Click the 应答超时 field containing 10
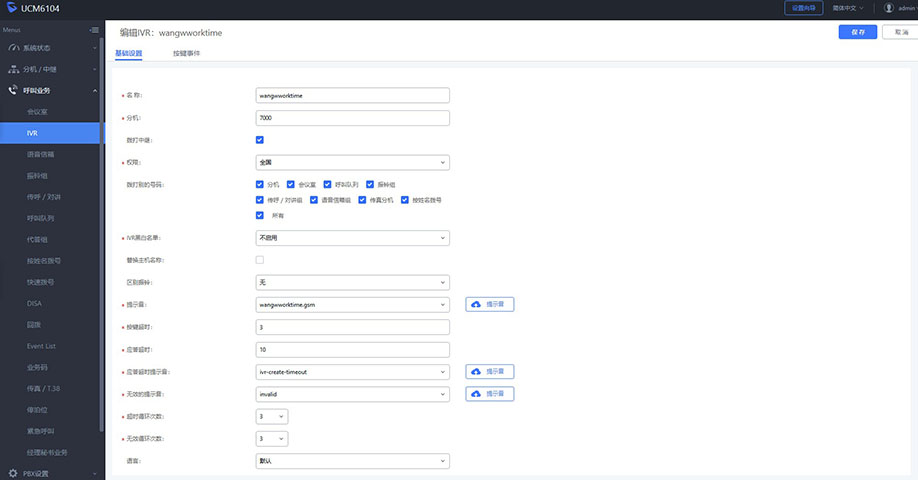Image resolution: width=918 pixels, height=480 pixels. (352, 349)
